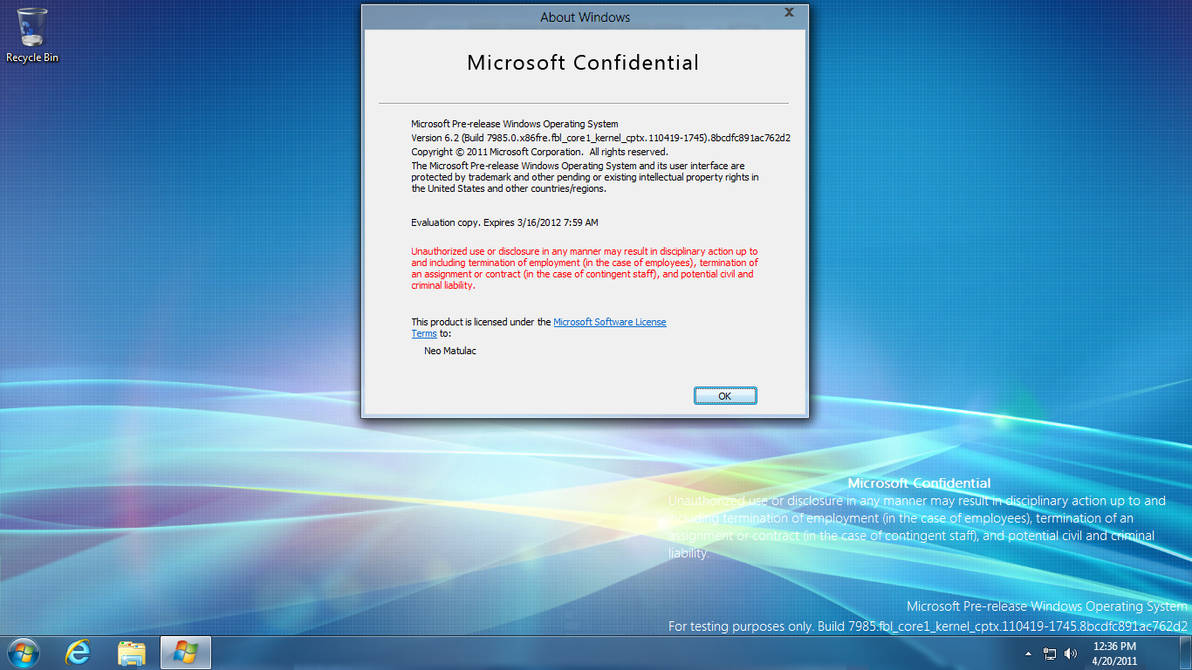Launch Internet Explorer from the taskbar

(78, 653)
